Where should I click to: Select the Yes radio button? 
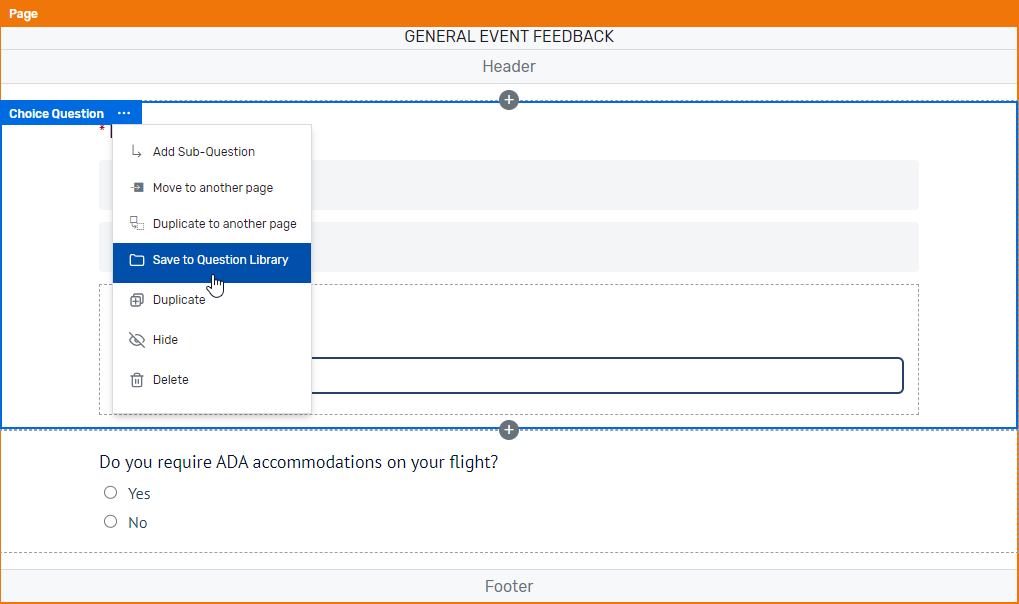coord(111,493)
